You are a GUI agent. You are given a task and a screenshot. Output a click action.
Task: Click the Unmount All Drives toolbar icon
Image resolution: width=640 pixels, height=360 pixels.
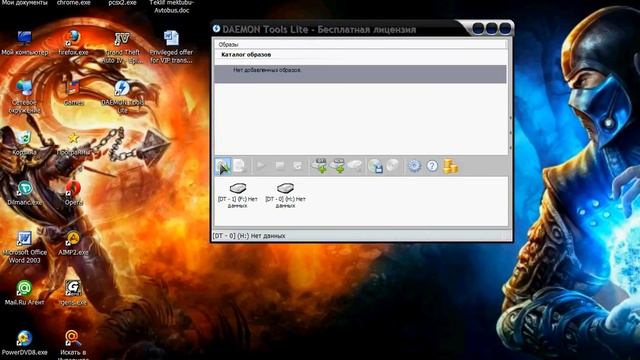point(298,166)
